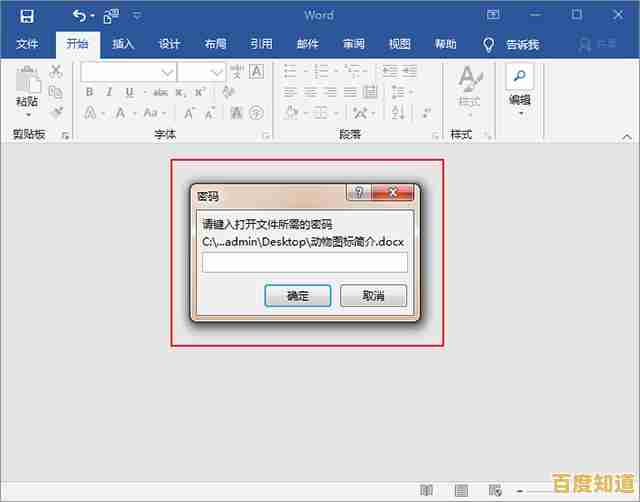The width and height of the screenshot is (640, 502).
Task: Click the 取消 (Cancel) button in password dialog
Action: coord(373,295)
